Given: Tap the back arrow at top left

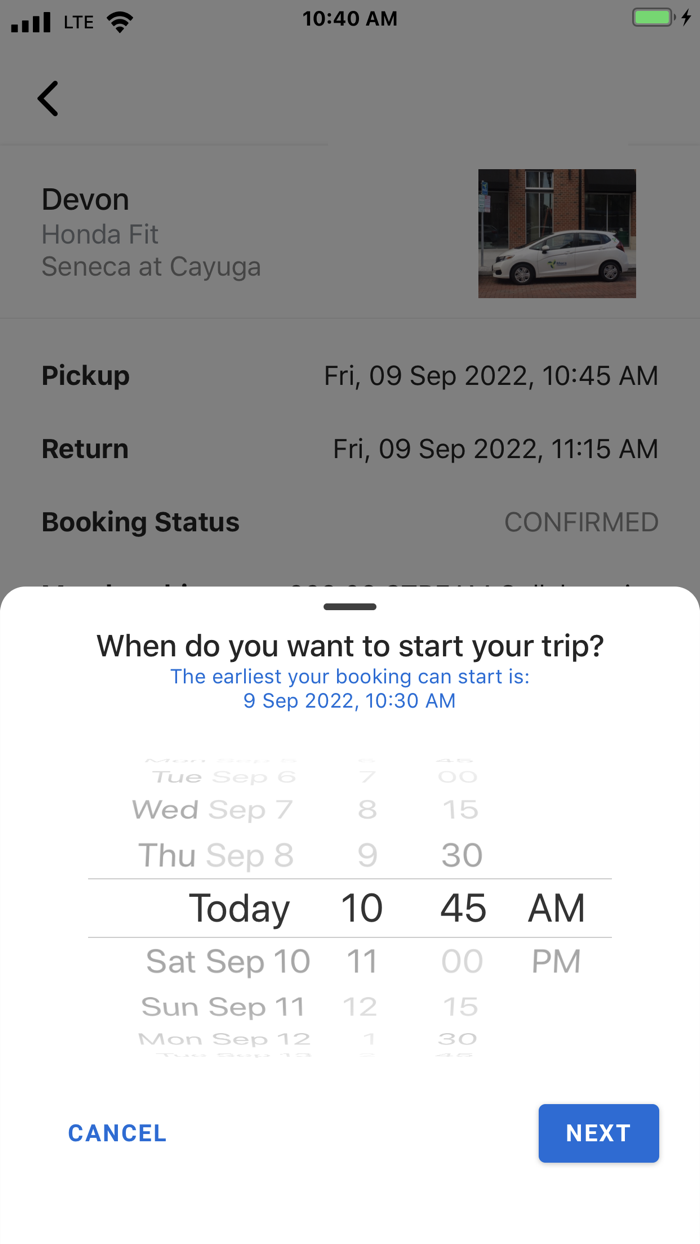Looking at the screenshot, I should (48, 98).
